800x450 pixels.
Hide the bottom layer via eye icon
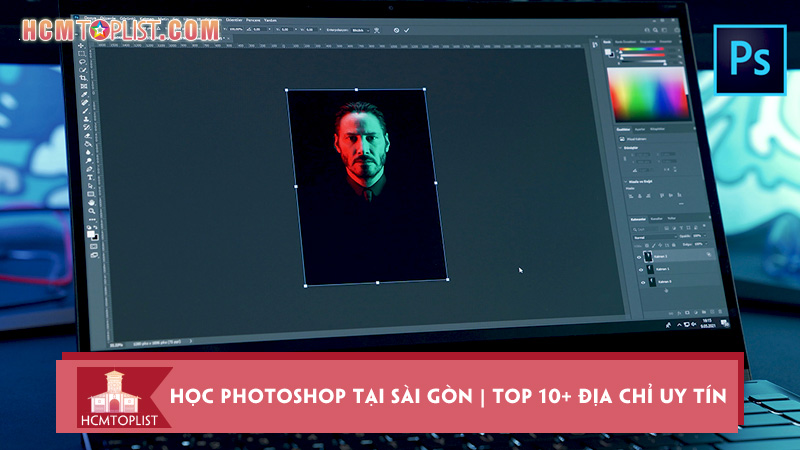pos(643,283)
